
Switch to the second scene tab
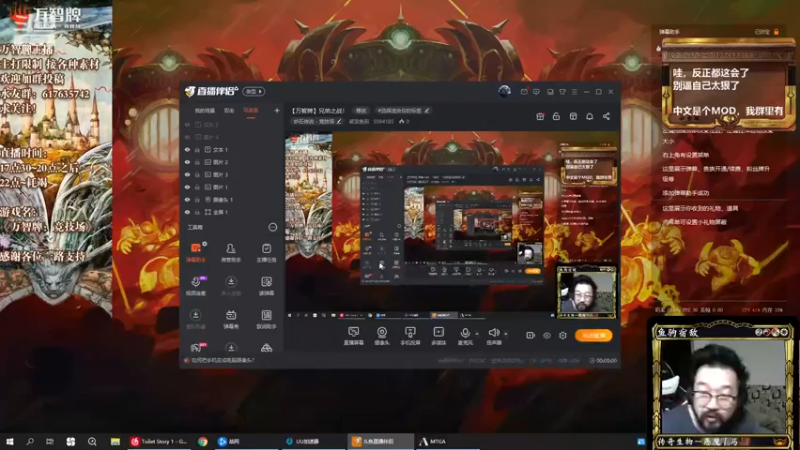click(229, 111)
